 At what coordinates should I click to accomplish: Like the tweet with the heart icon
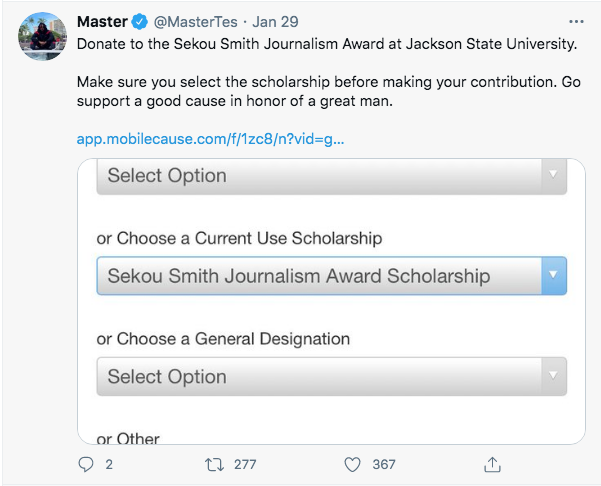[352, 464]
